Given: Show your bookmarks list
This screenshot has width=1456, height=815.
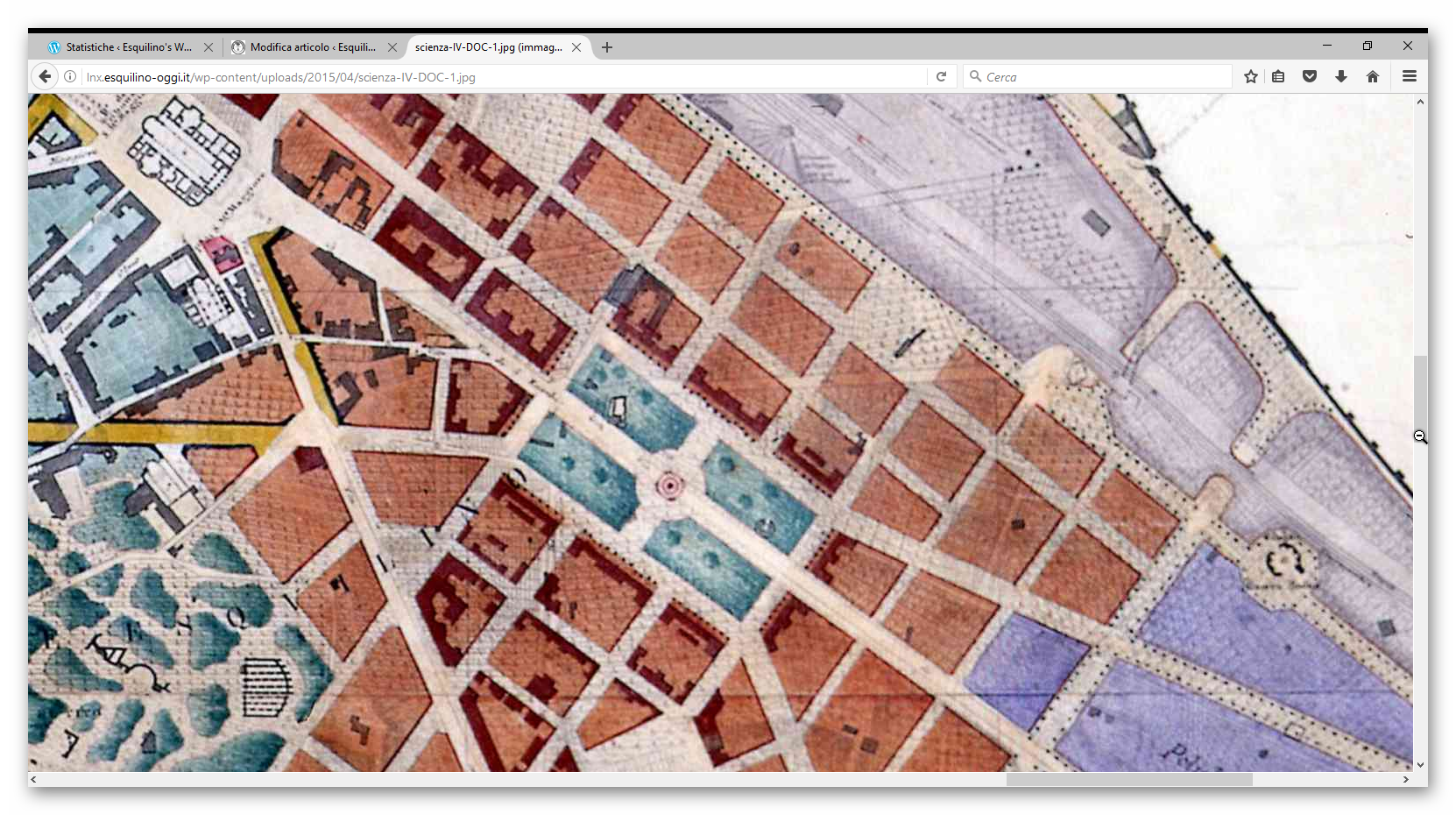Looking at the screenshot, I should click(1279, 77).
